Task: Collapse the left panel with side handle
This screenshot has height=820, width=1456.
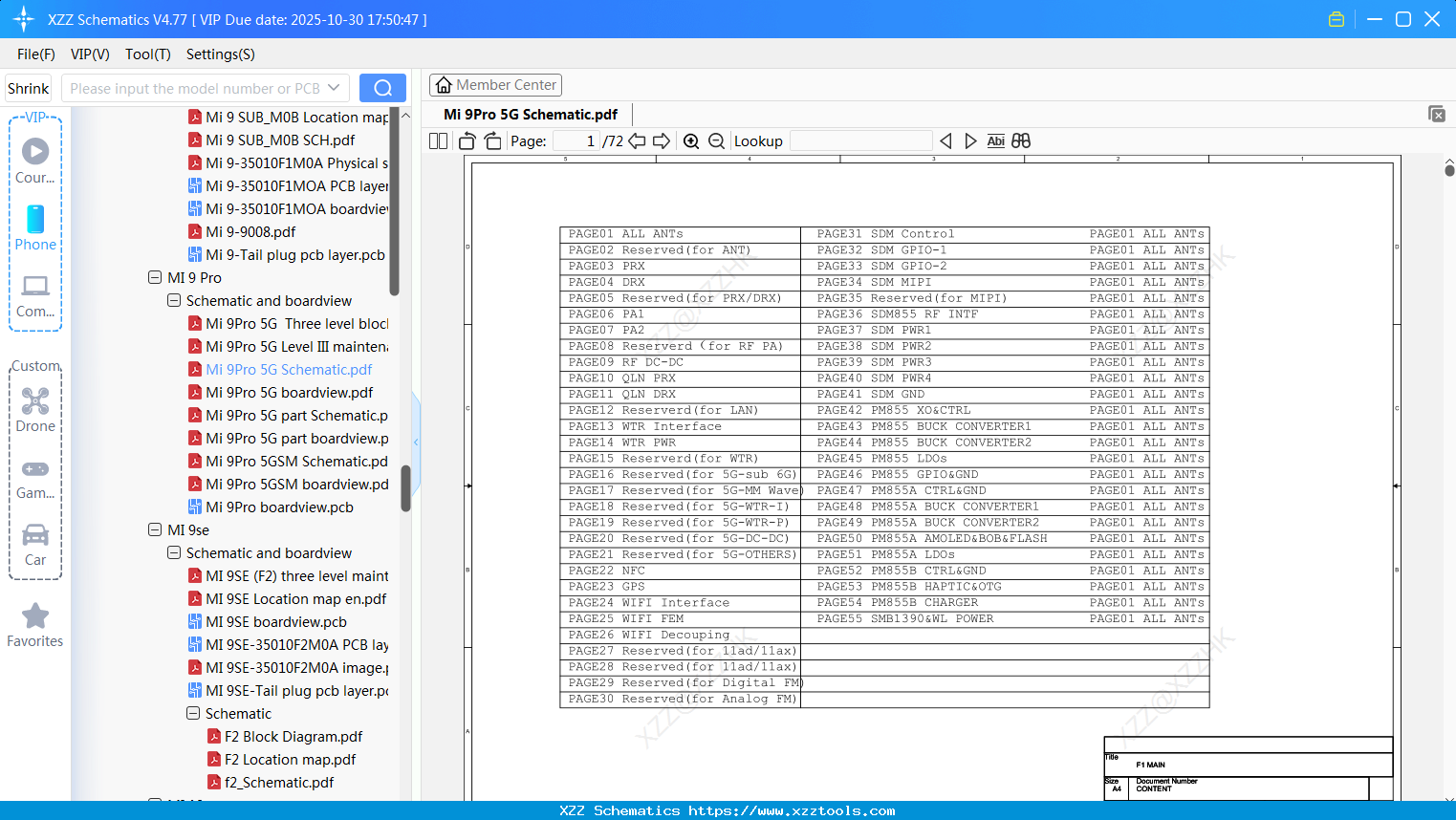Action: point(416,442)
